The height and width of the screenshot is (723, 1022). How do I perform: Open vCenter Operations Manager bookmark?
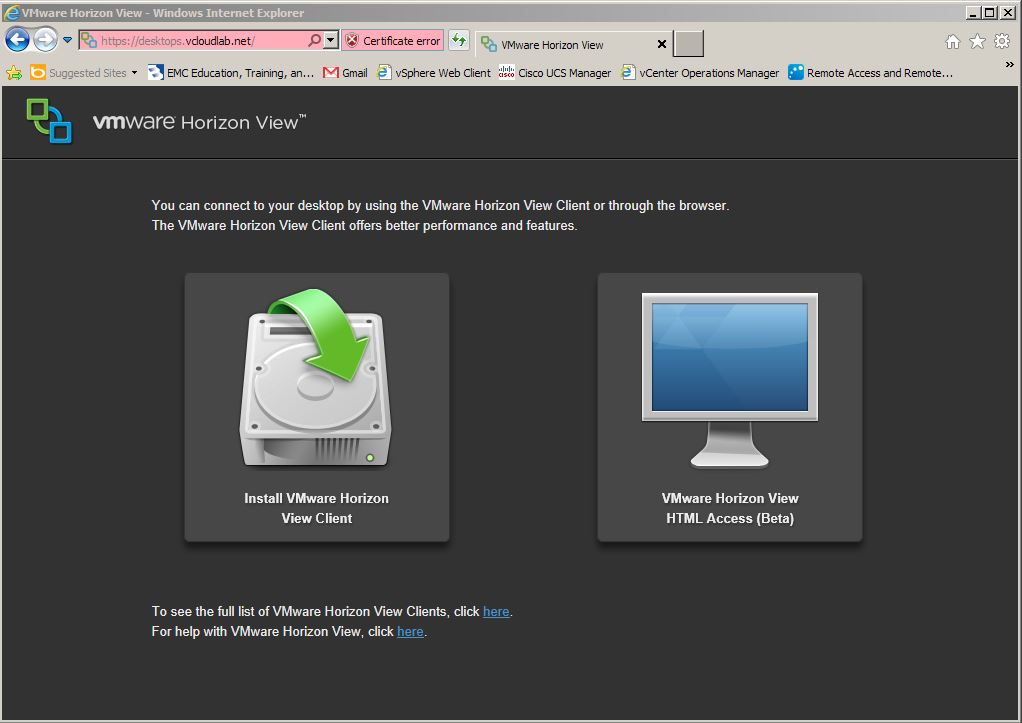[x=700, y=73]
